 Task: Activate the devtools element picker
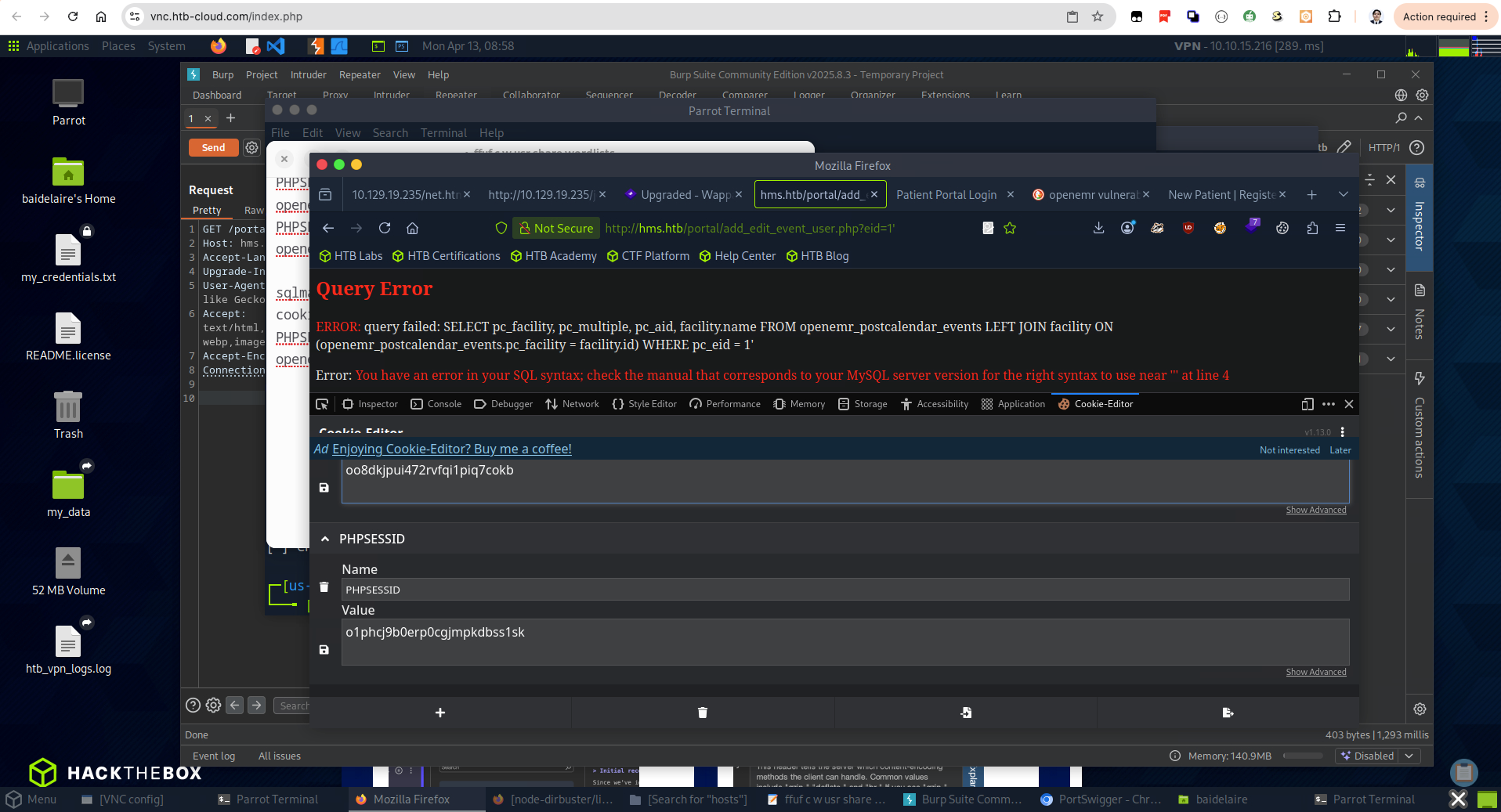pyautogui.click(x=322, y=404)
